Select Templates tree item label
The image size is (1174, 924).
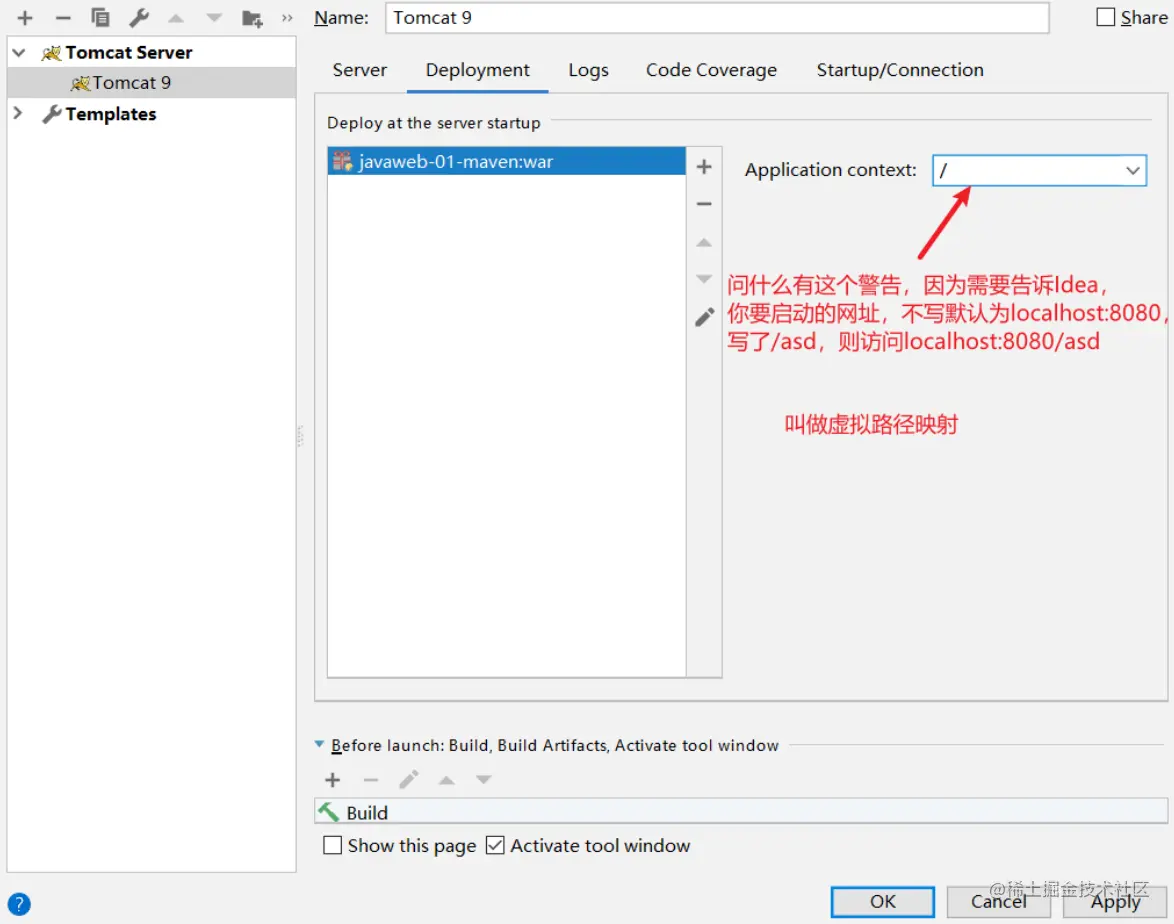[111, 114]
